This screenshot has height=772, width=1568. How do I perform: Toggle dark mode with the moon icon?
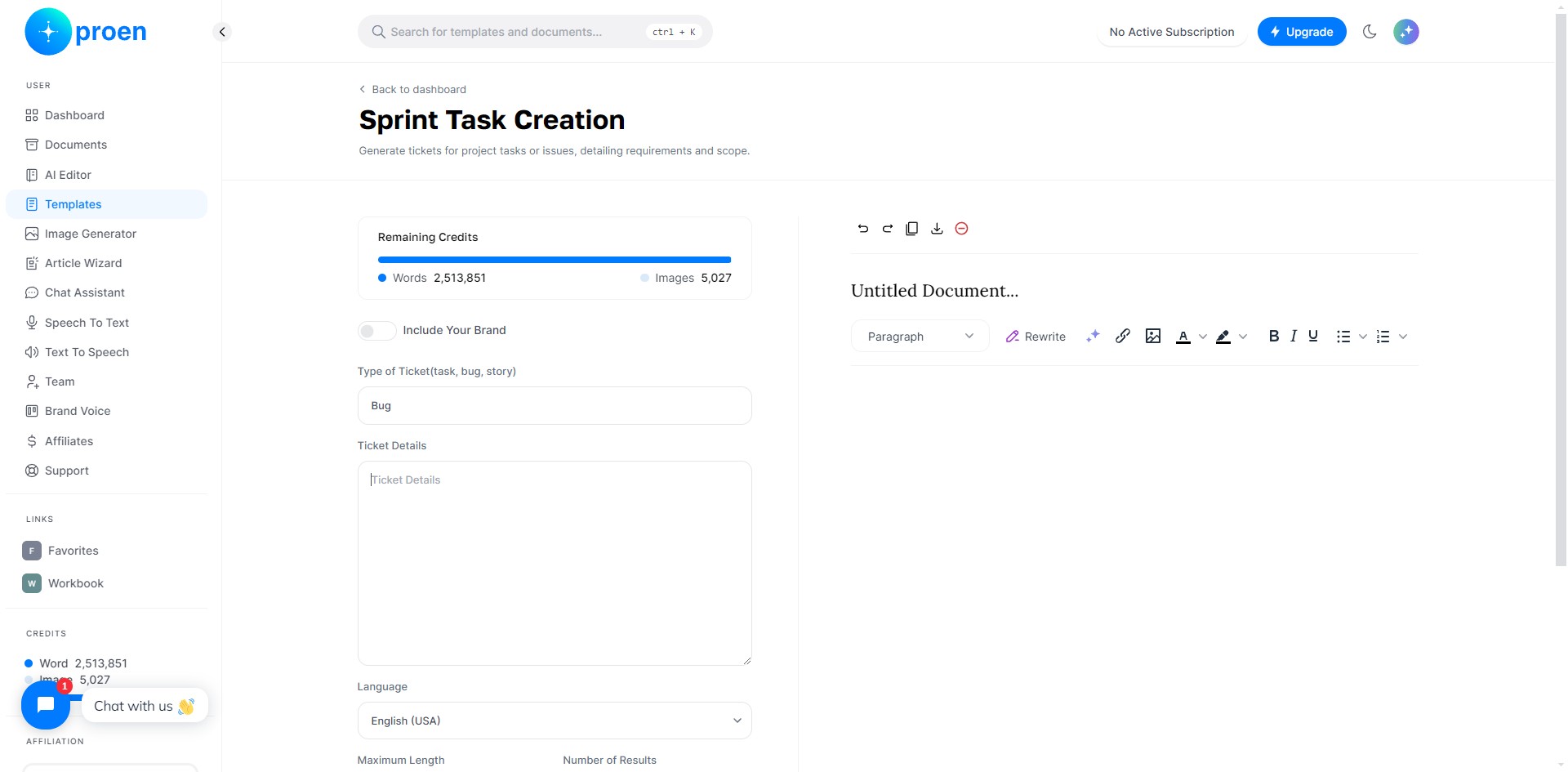click(1370, 32)
